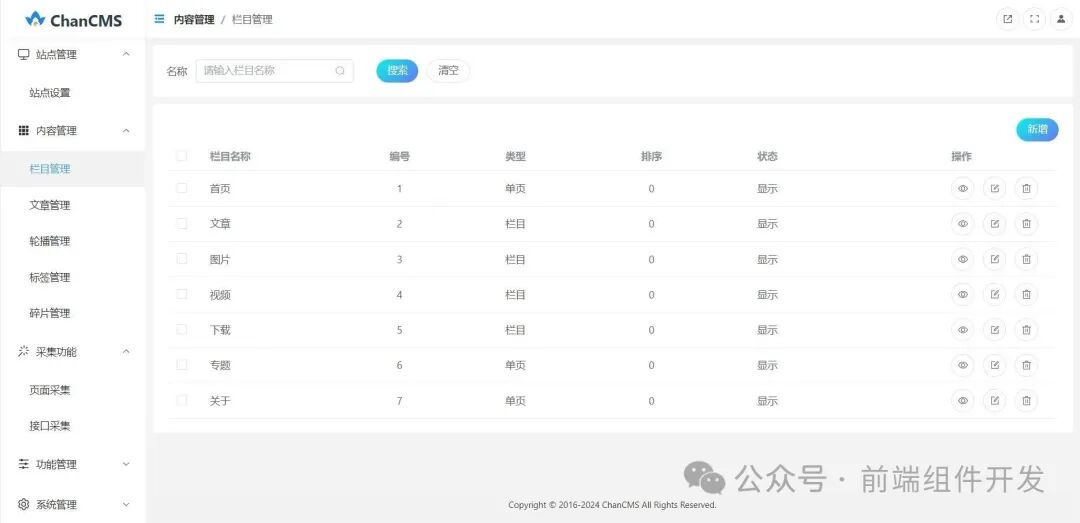Click delete icon for 首页 row

click(1026, 188)
